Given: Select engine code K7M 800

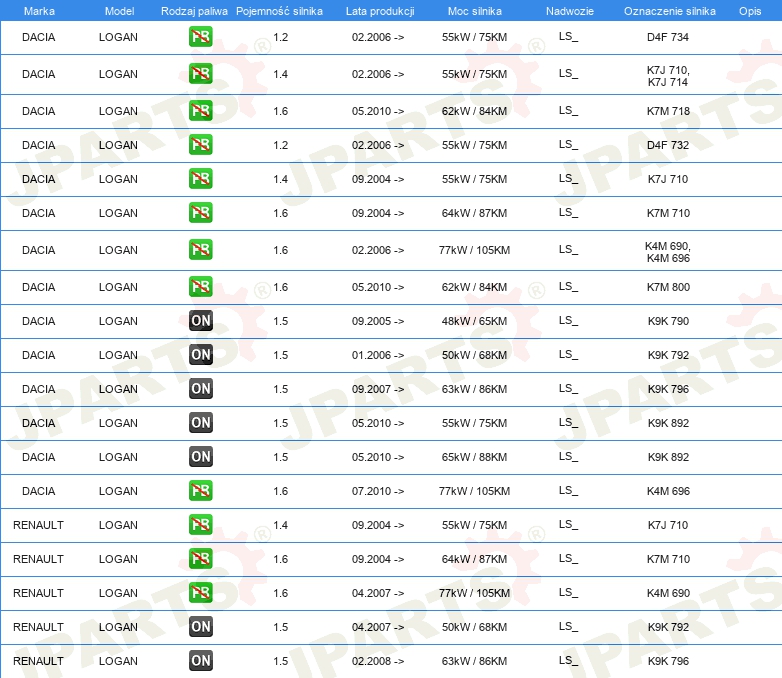Looking at the screenshot, I should click(x=668, y=287).
